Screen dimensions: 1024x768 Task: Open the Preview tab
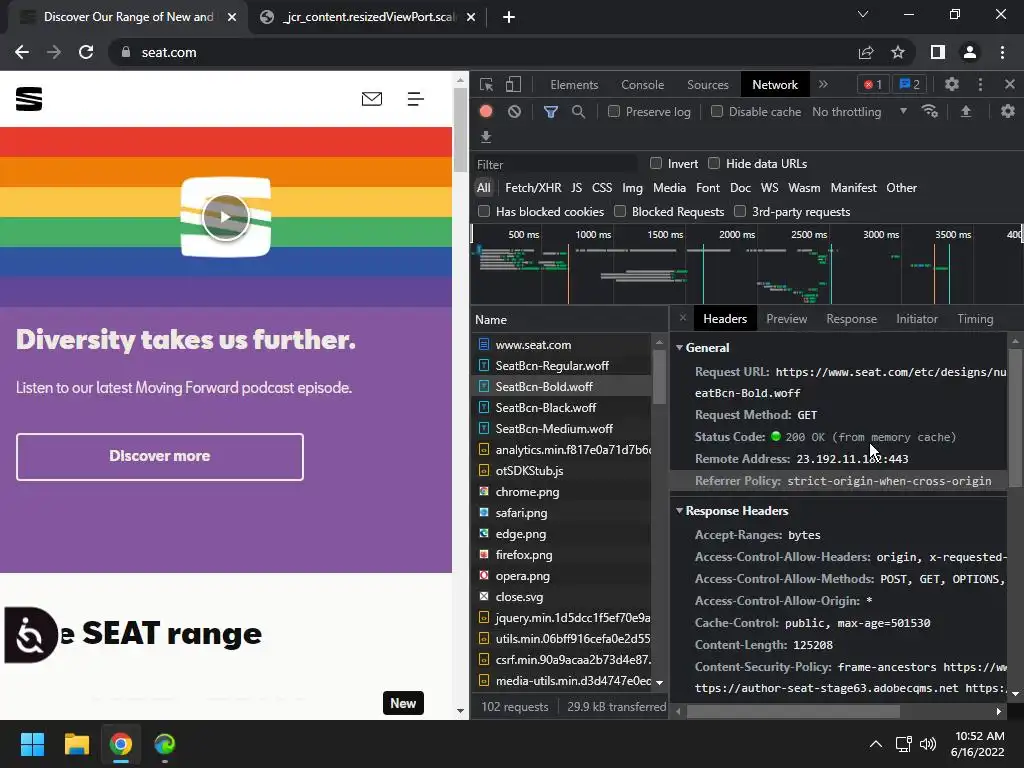[786, 319]
